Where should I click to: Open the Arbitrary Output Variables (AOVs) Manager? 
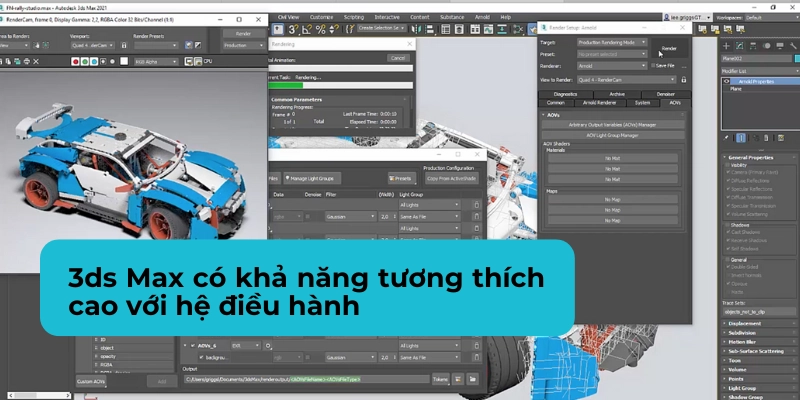point(612,124)
